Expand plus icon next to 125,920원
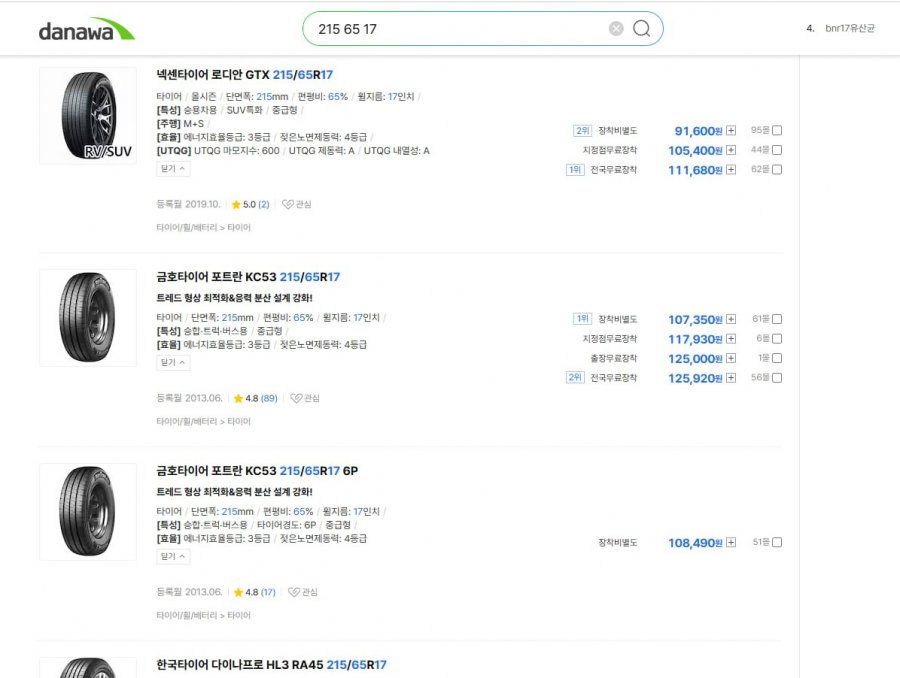Image resolution: width=900 pixels, height=678 pixels. click(x=731, y=378)
